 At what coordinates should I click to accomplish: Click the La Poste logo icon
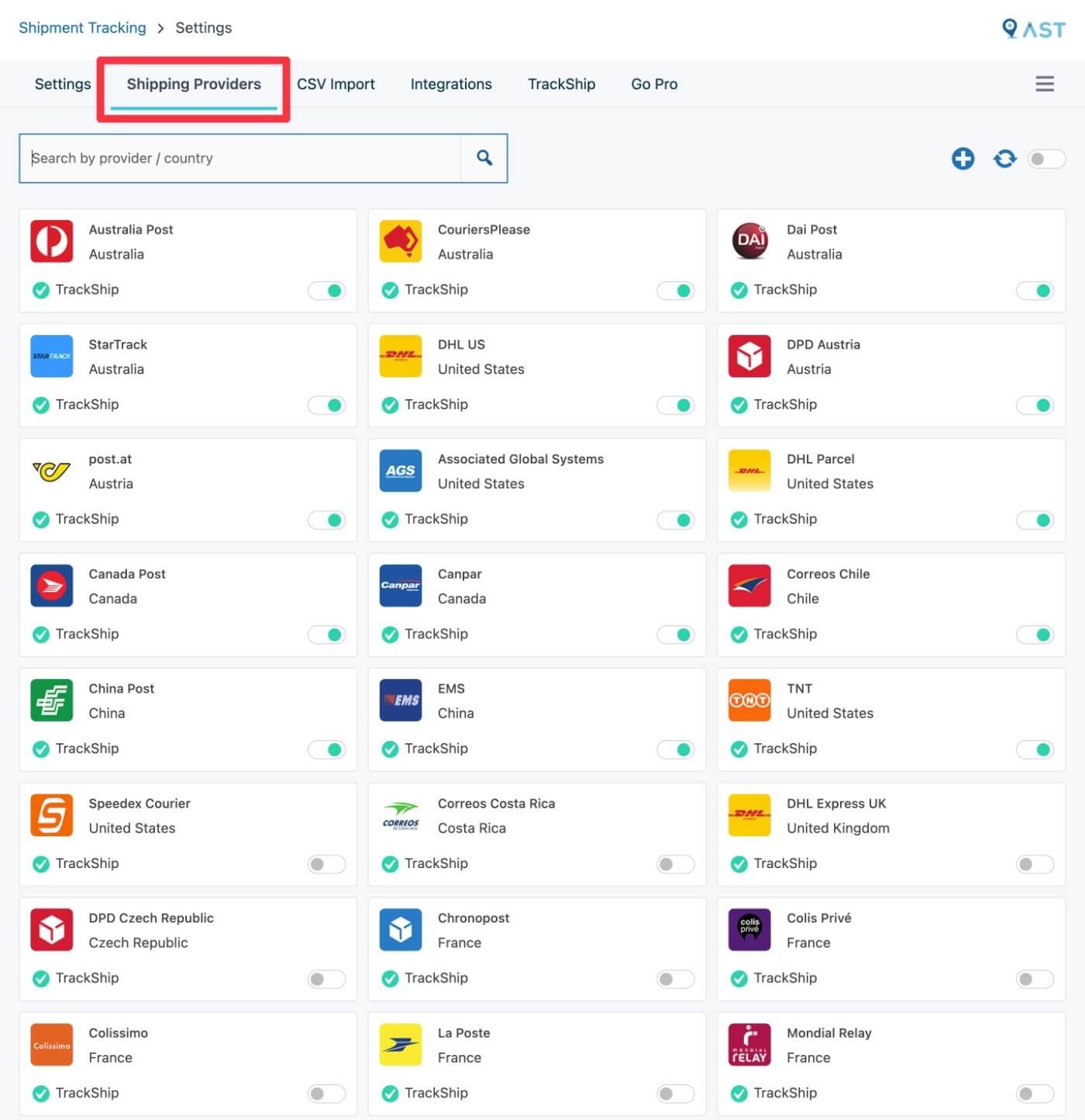401,1044
